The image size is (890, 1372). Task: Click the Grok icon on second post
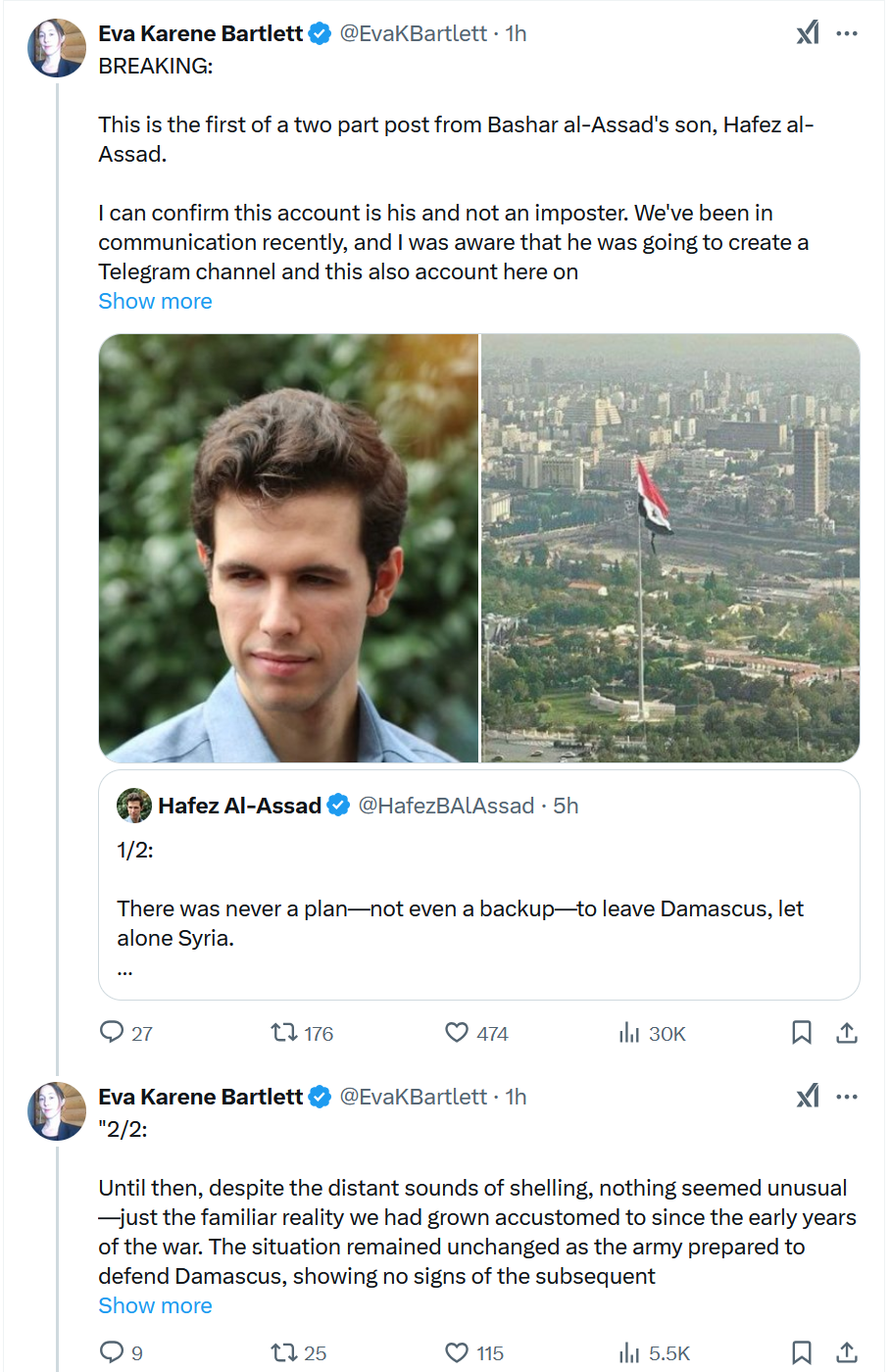point(808,1097)
